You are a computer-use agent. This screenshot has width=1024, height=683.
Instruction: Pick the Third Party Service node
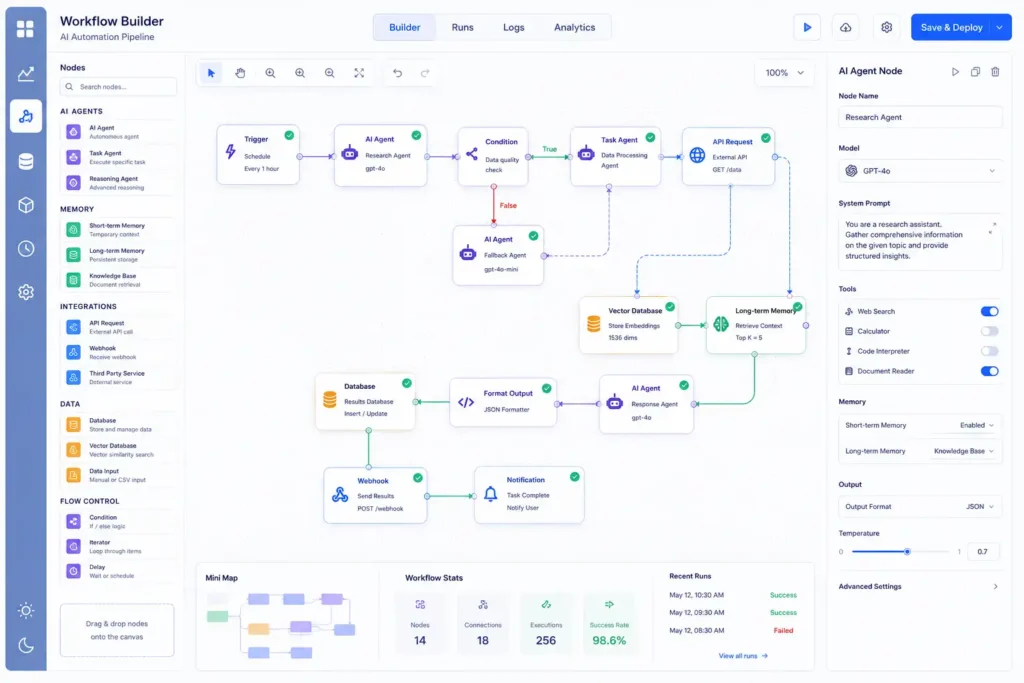coord(118,377)
